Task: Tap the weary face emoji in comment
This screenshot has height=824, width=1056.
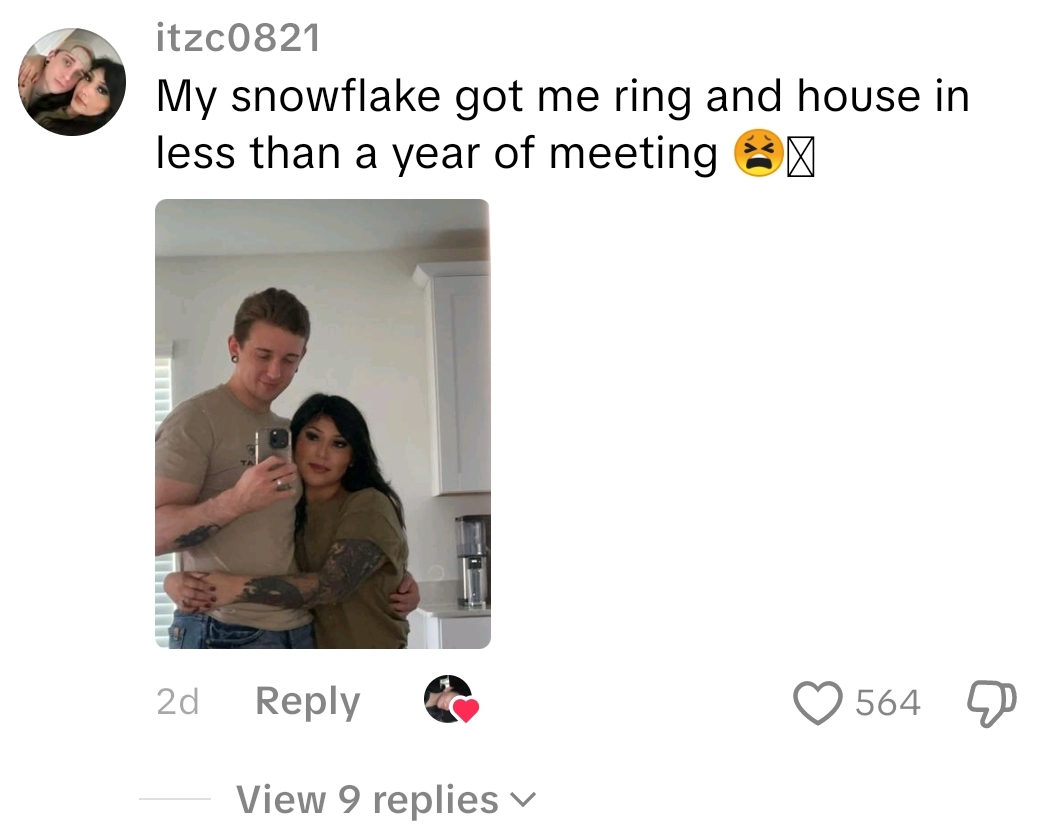Action: point(758,153)
